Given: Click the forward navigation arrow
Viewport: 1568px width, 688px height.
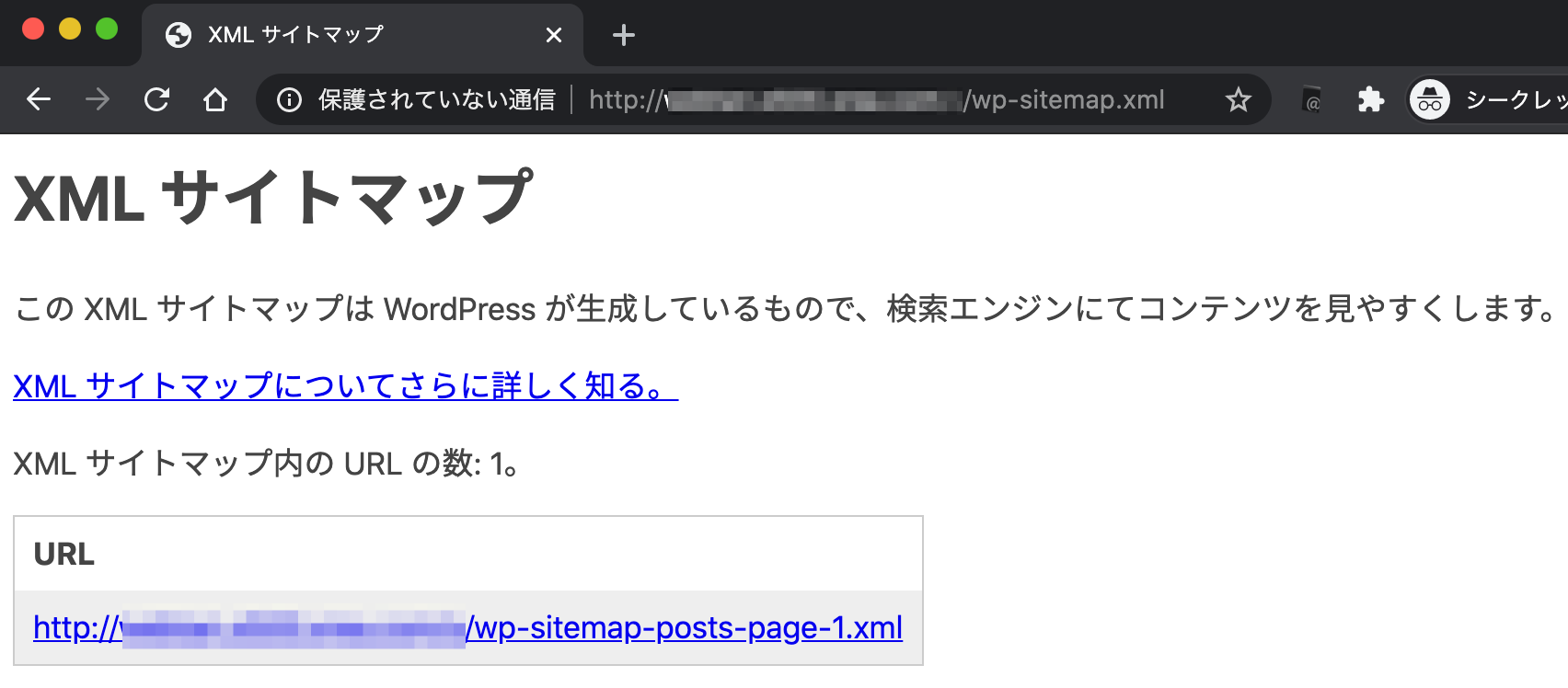Looking at the screenshot, I should [x=98, y=99].
